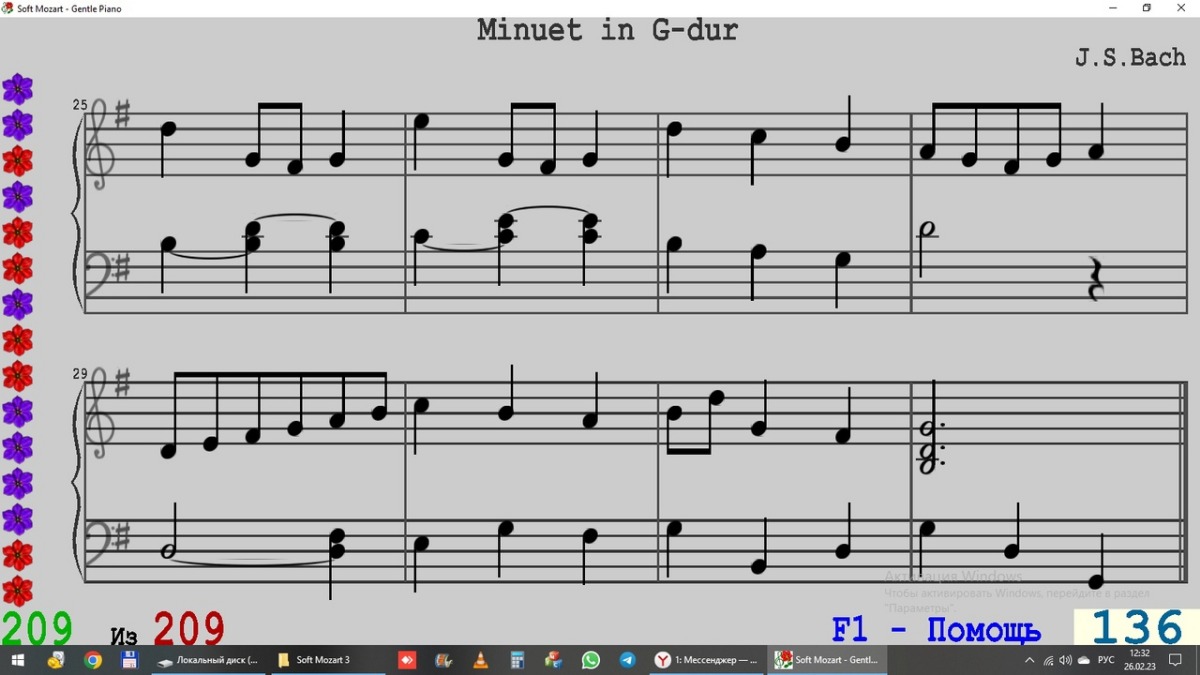
Task: Click measure number 25
Action: point(80,104)
